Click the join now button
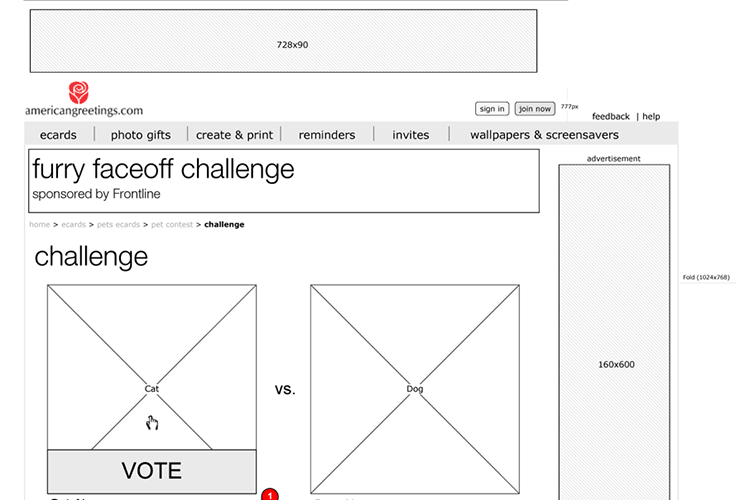Image resolution: width=750 pixels, height=500 pixels. (535, 109)
